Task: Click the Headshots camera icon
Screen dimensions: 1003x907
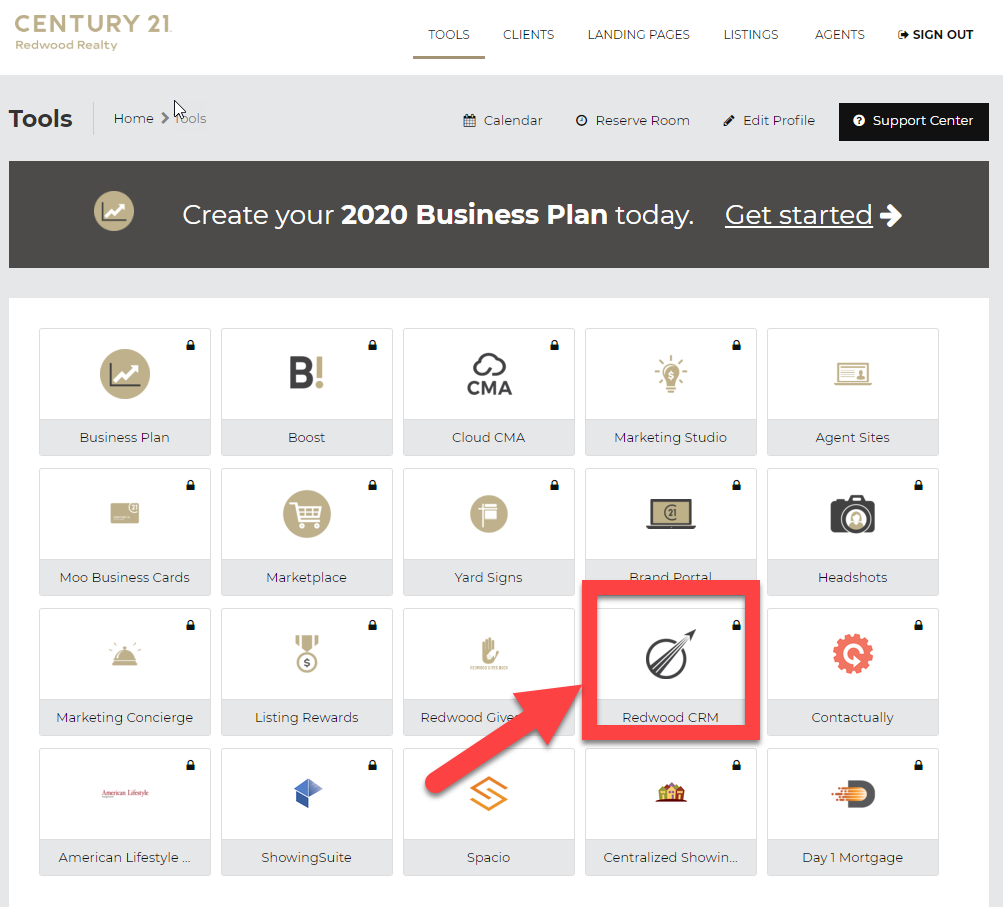Action: (853, 514)
